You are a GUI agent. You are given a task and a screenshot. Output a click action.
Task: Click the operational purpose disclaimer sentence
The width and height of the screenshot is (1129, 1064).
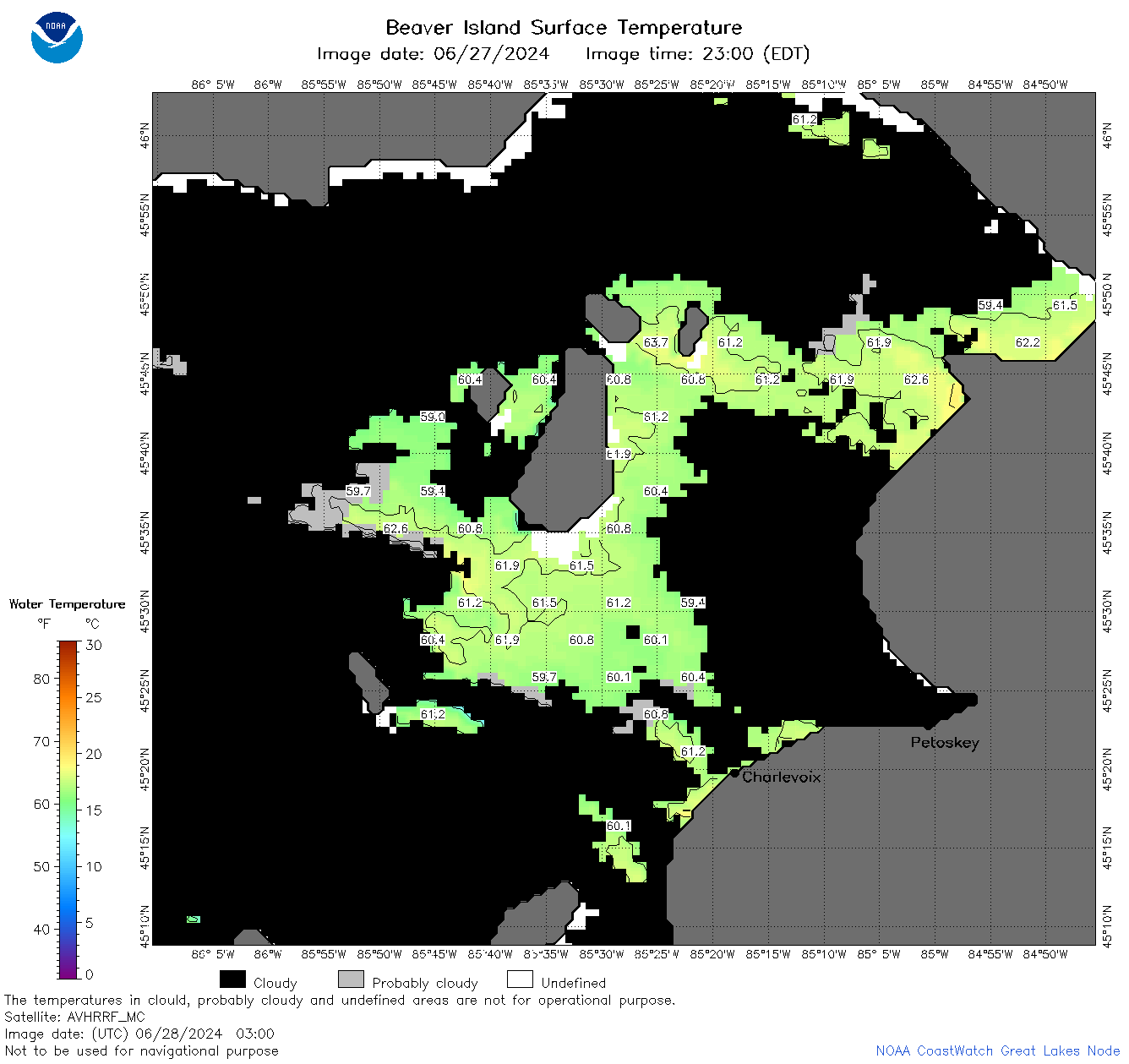click(340, 1000)
